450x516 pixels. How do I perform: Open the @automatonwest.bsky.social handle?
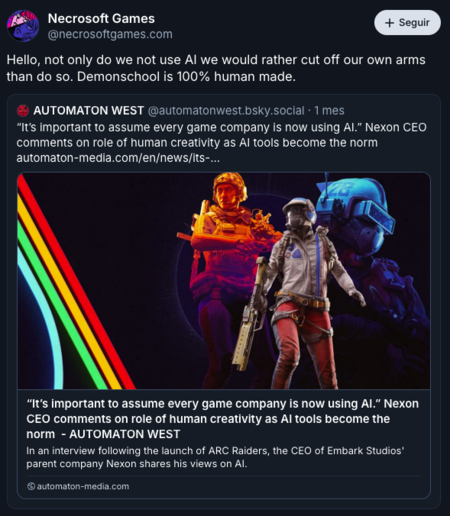pos(226,111)
